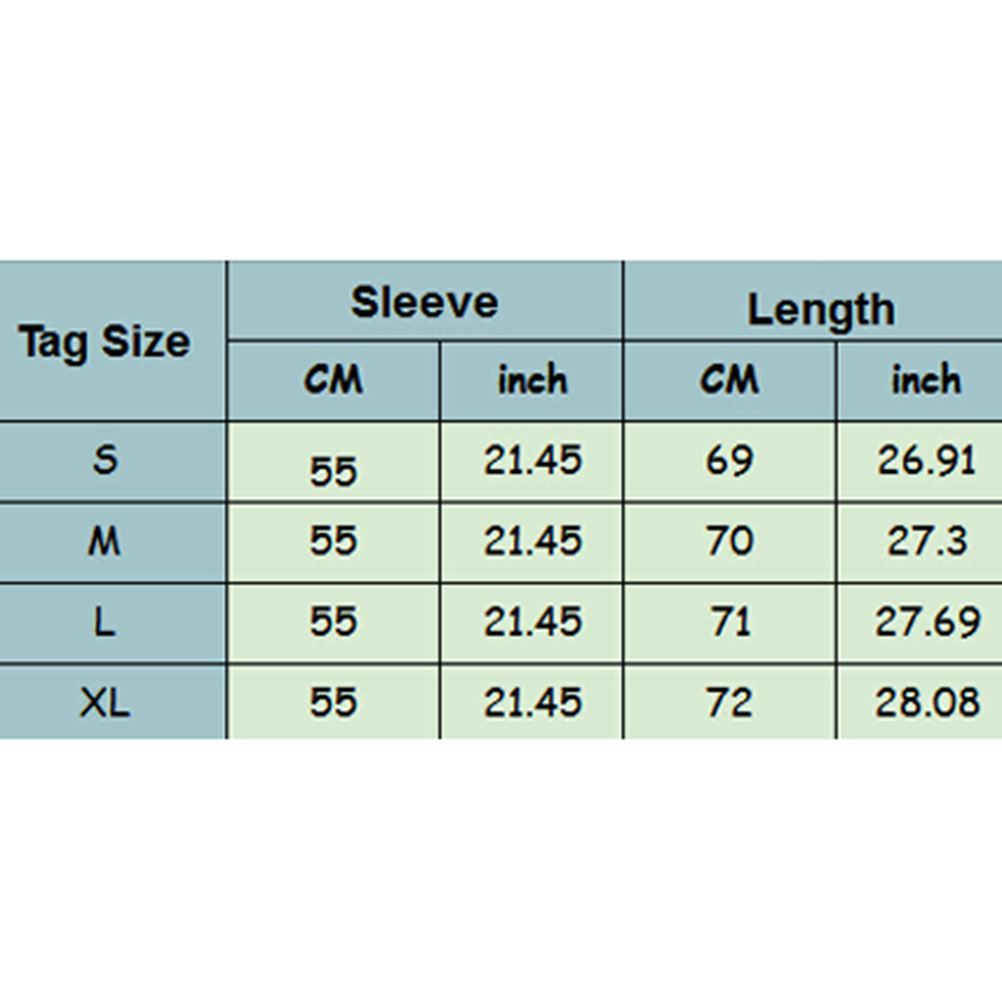Select the XL tag size row label

[105, 703]
